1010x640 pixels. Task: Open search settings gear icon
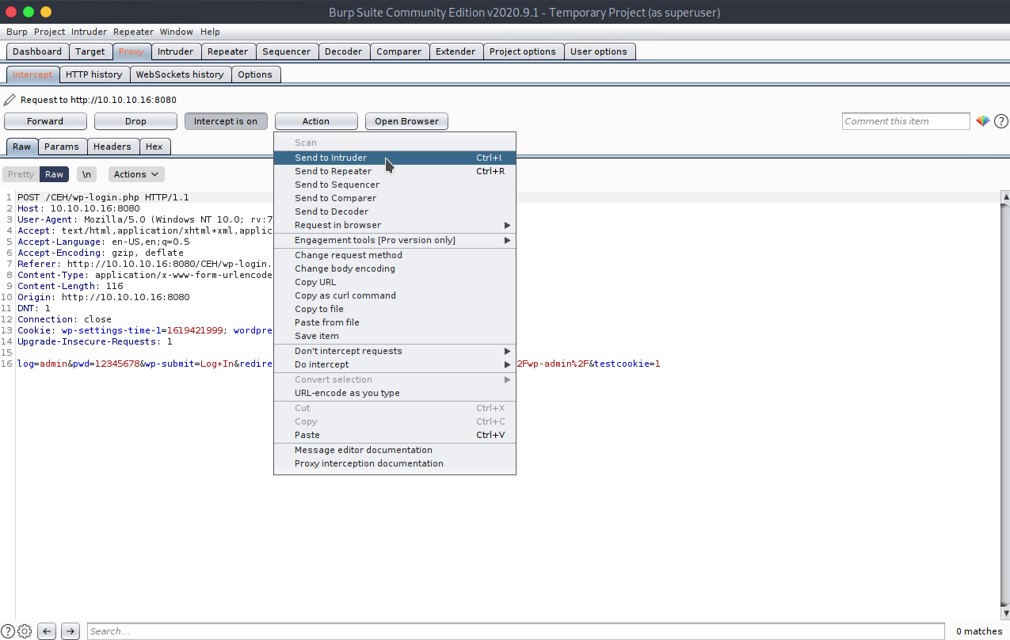pyautogui.click(x=25, y=631)
